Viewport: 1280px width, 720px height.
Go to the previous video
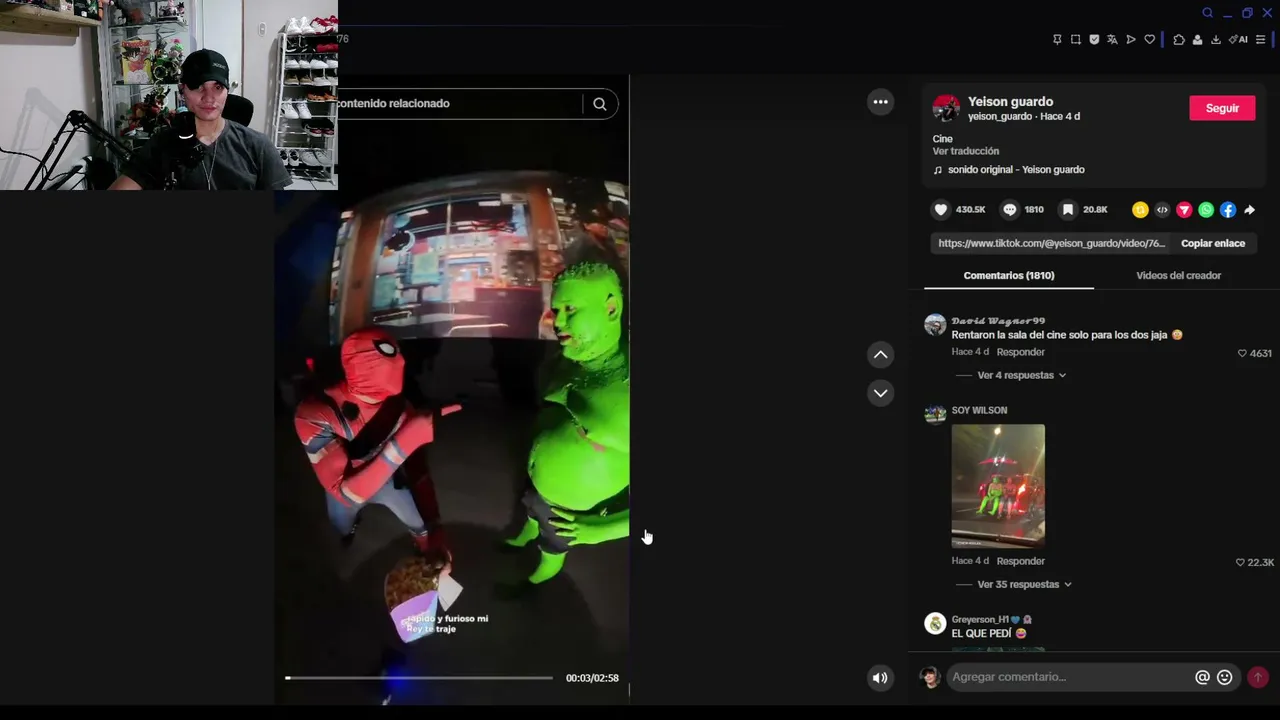(x=880, y=354)
